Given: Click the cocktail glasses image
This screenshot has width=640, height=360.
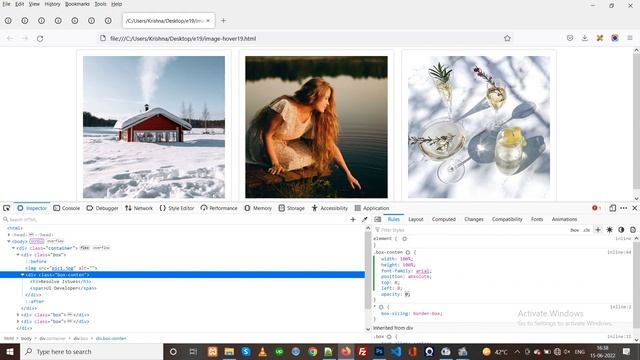Looking at the screenshot, I should 479,127.
